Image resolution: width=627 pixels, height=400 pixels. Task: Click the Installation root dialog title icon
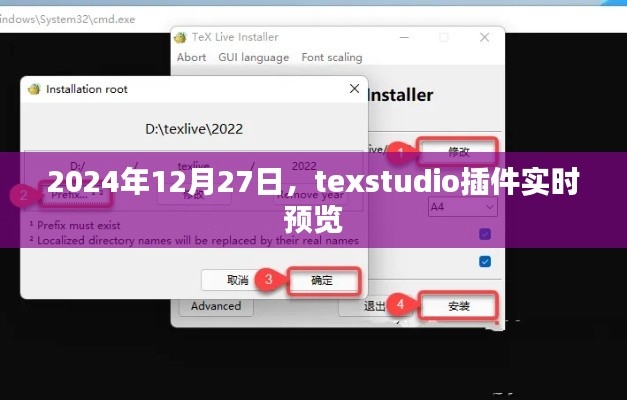[x=34, y=89]
